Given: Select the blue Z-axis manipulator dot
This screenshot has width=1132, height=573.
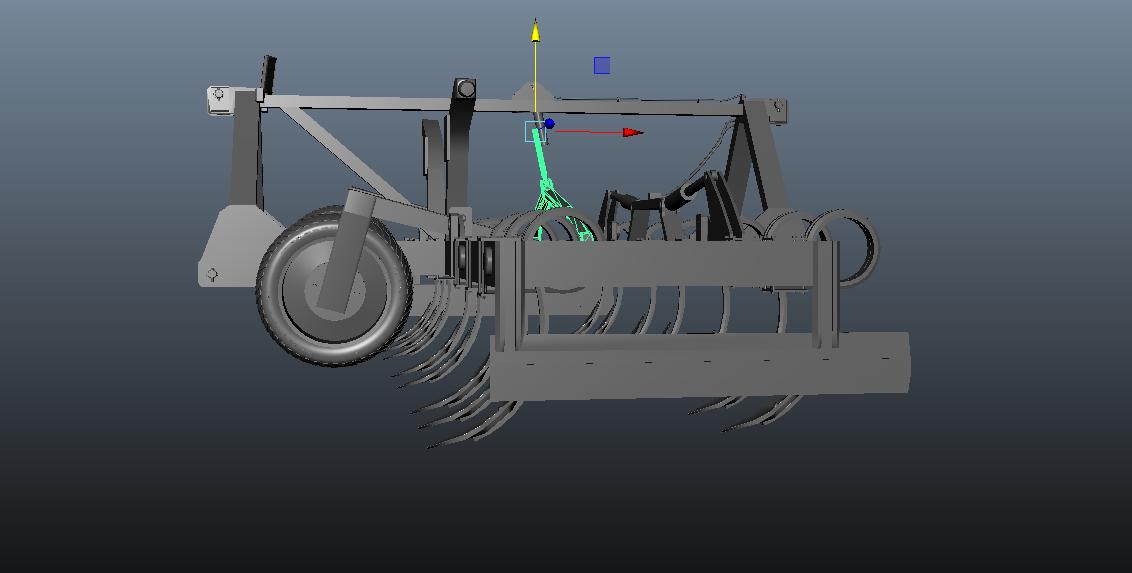Looking at the screenshot, I should 549,124.
